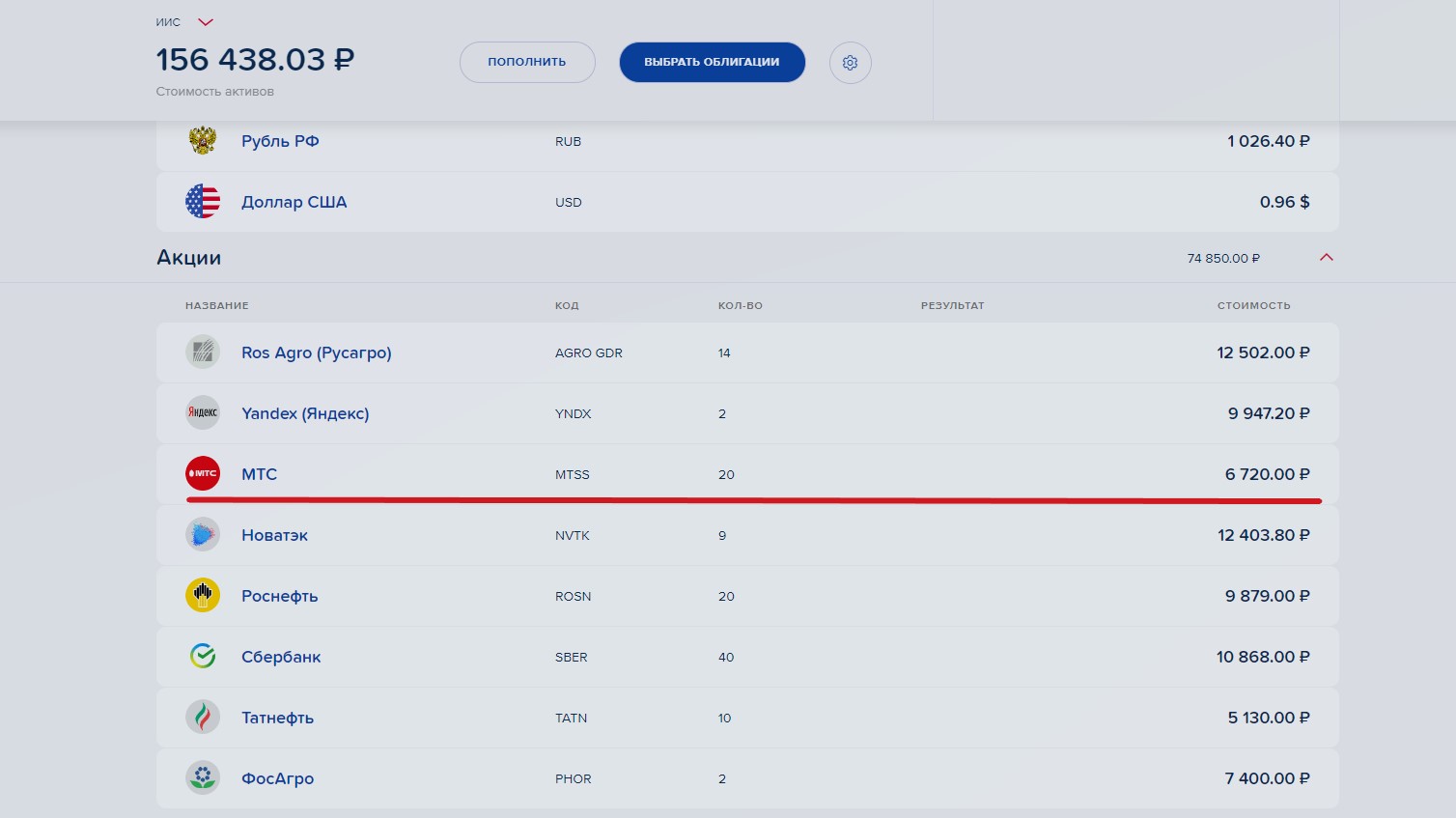Click the NVTK ticker code
Image resolution: width=1456 pixels, height=818 pixels.
point(573,535)
